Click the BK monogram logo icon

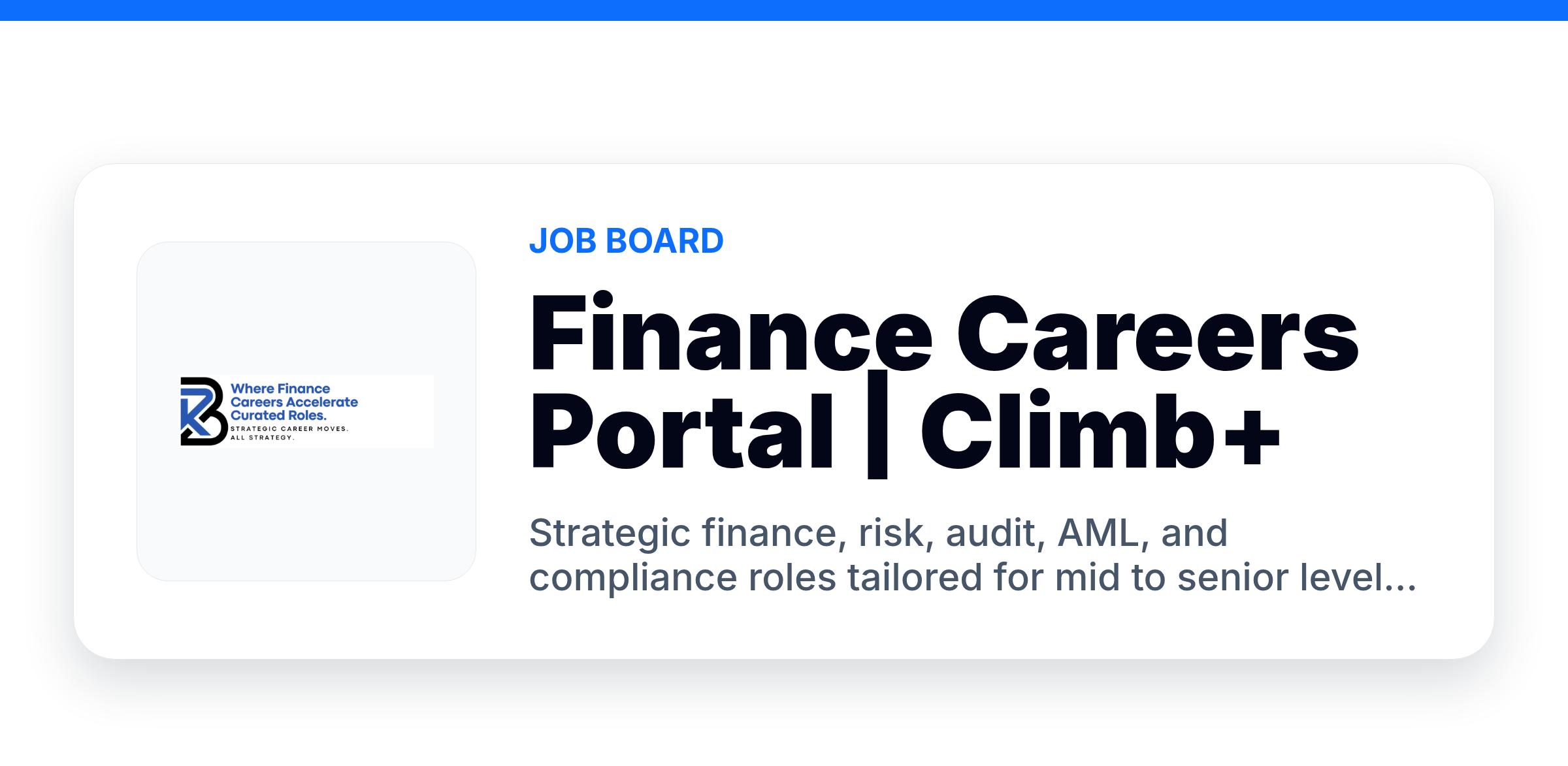[203, 411]
